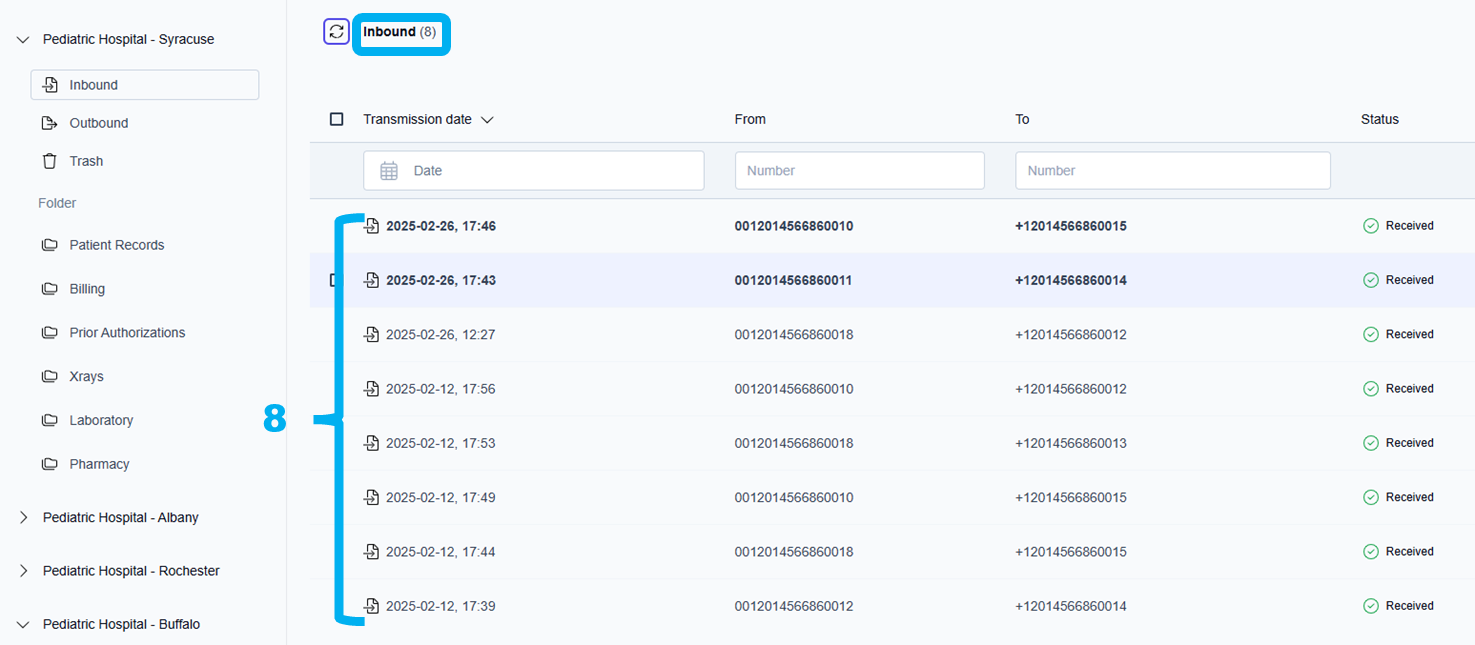The height and width of the screenshot is (645, 1475).
Task: Click the fax icon on 2025-02-26, 17:46 row
Action: tap(372, 226)
